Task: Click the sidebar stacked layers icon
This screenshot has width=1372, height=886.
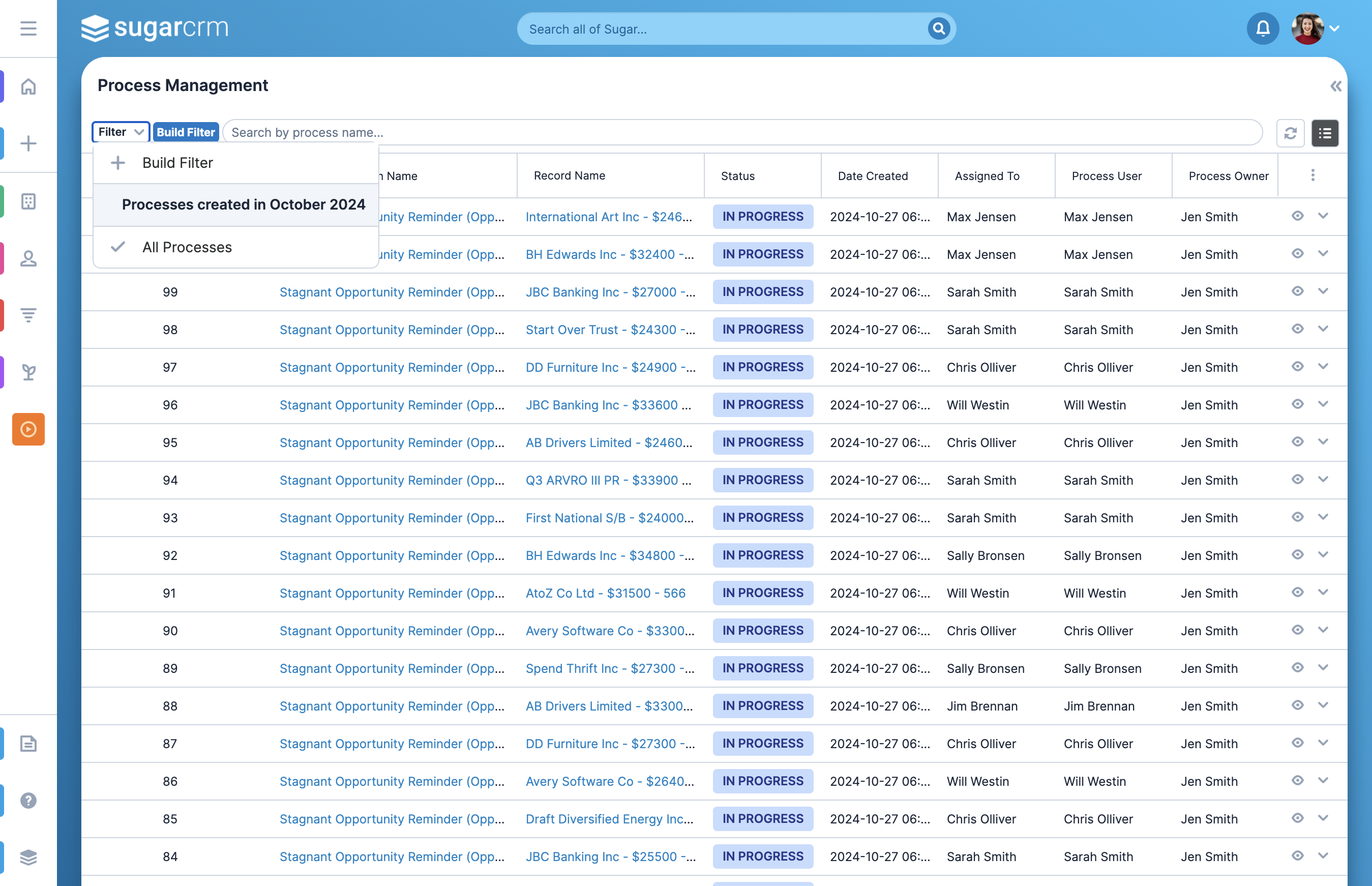Action: point(28,857)
